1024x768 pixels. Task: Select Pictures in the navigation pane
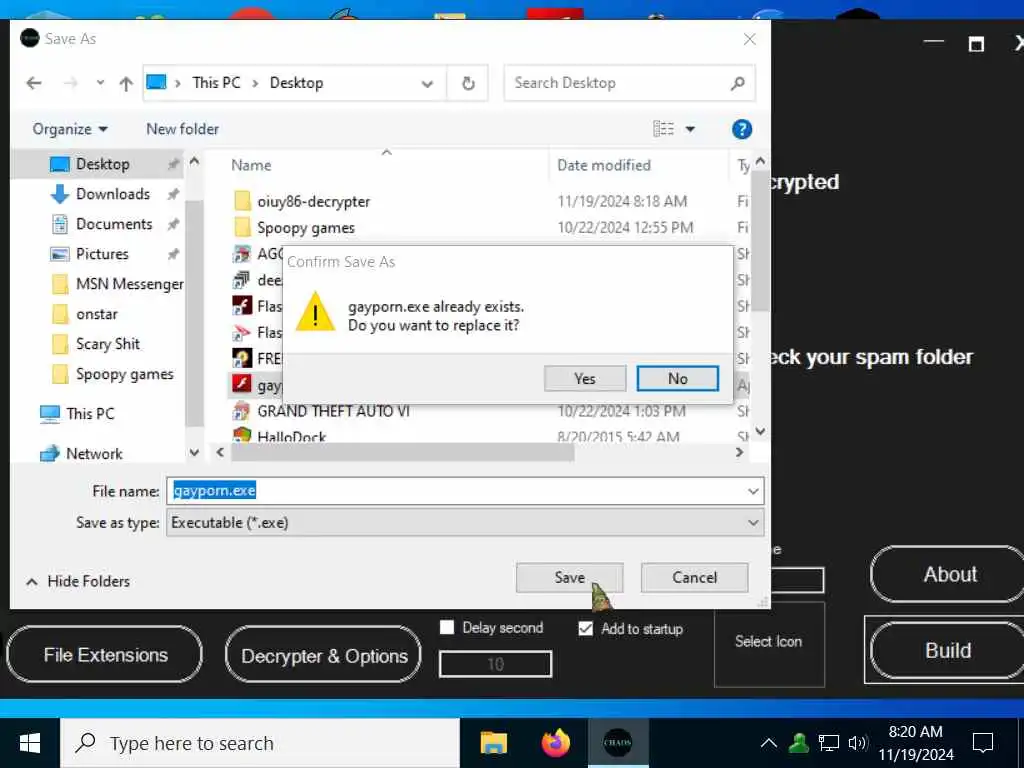(x=102, y=254)
